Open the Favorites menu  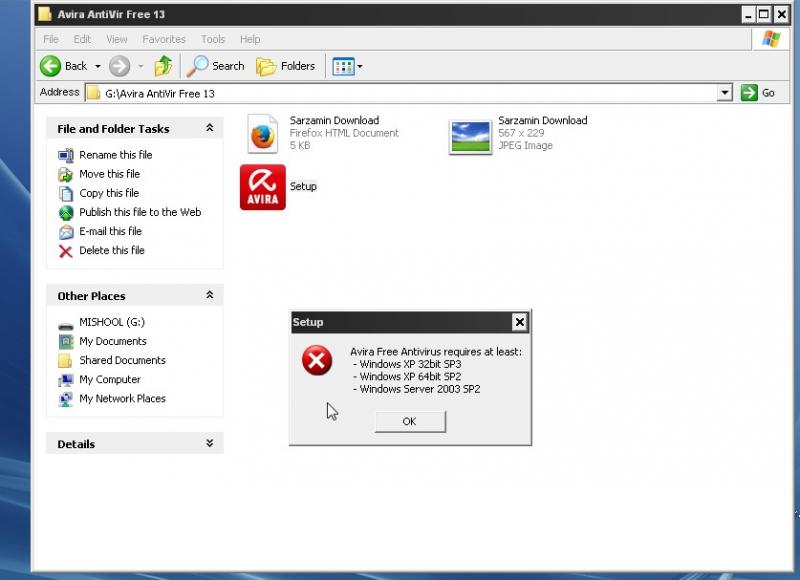pos(164,39)
